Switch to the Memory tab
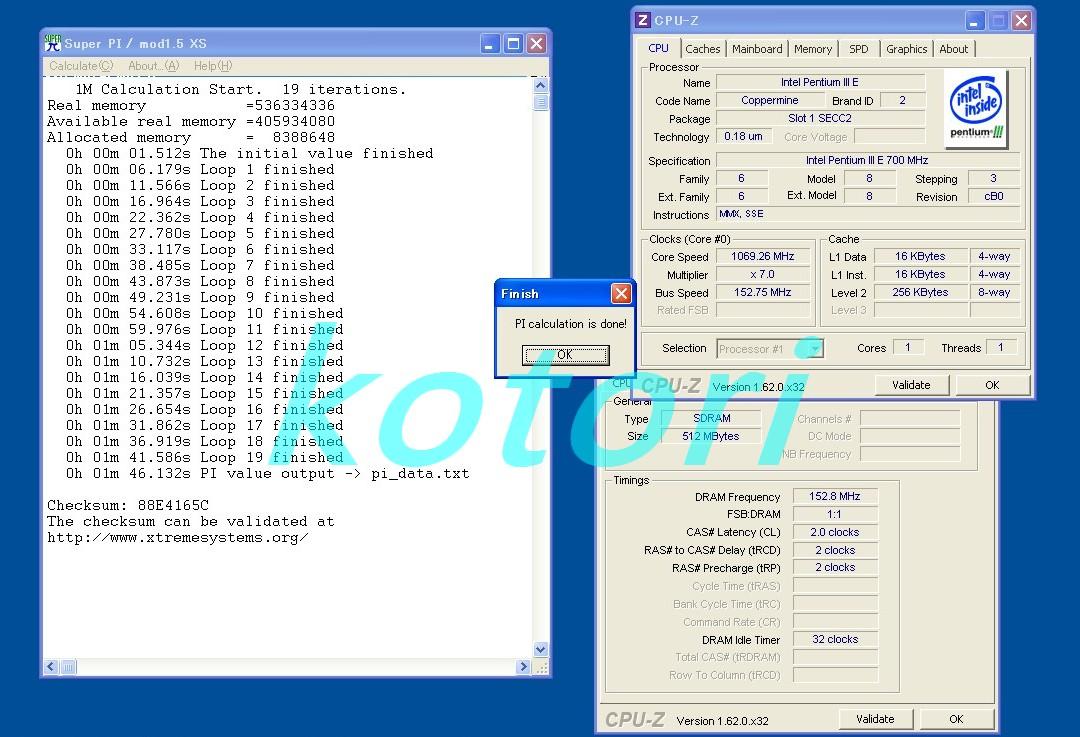Image resolution: width=1080 pixels, height=737 pixels. [x=813, y=49]
